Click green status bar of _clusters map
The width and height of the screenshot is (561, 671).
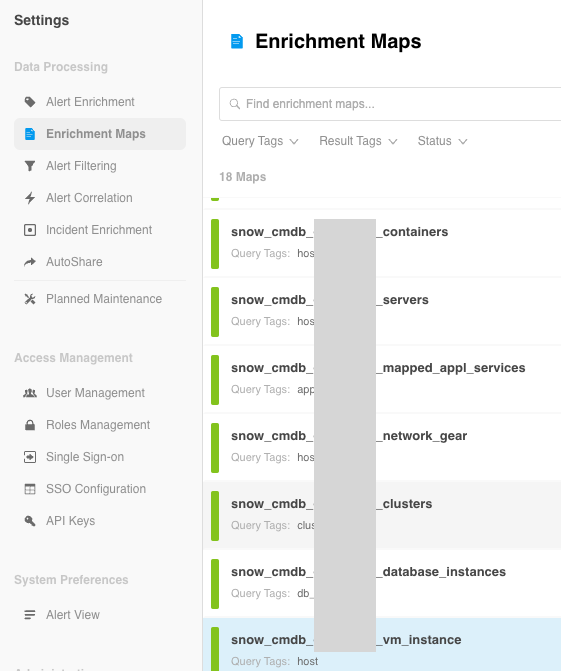(x=215, y=516)
